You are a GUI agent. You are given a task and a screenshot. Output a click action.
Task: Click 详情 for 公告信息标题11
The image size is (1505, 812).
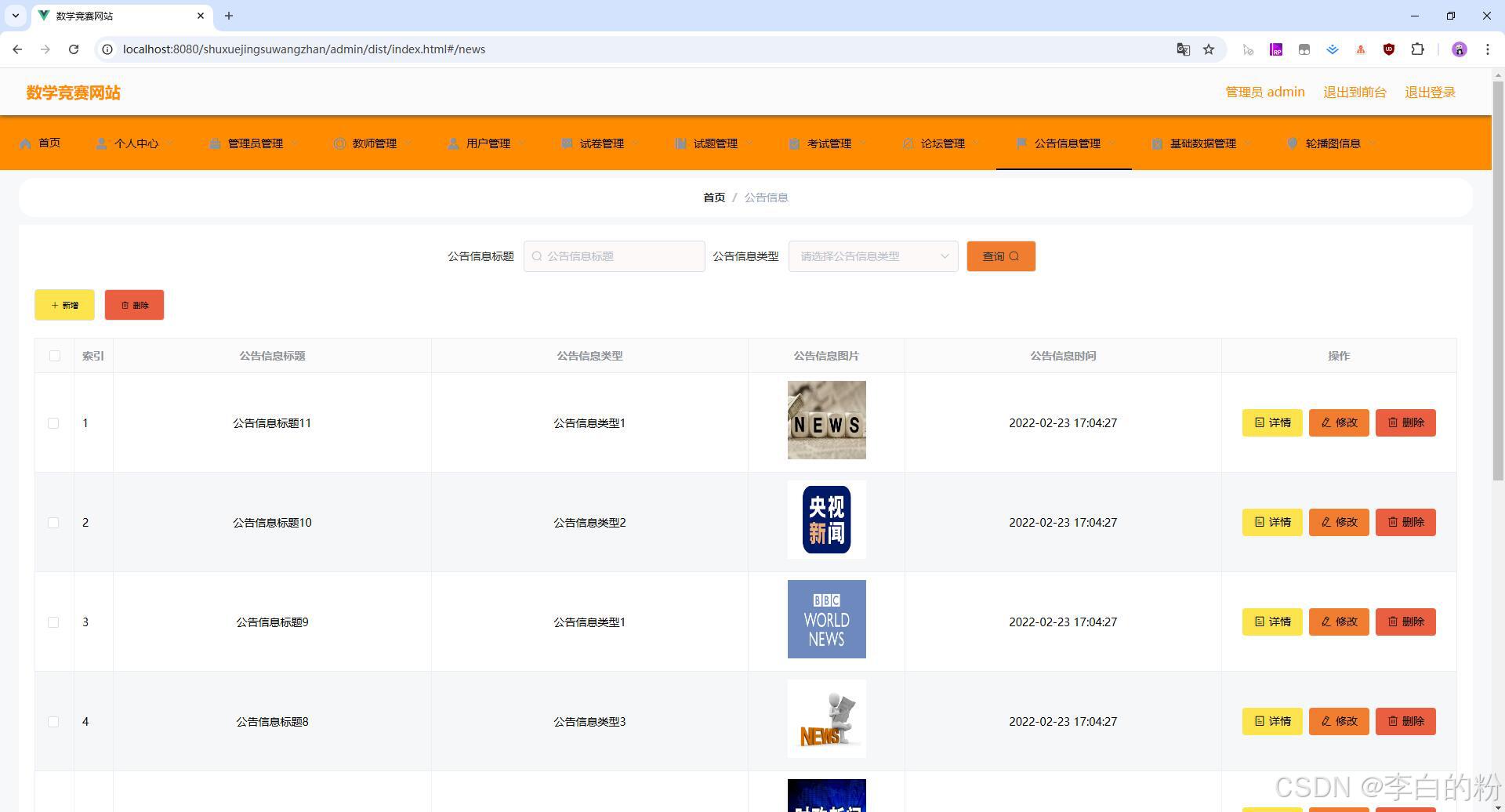click(x=1272, y=422)
